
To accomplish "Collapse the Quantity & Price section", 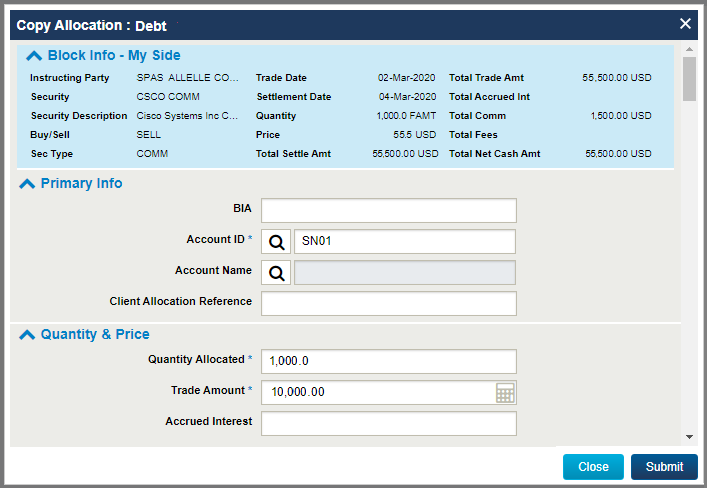I will tap(27, 335).
